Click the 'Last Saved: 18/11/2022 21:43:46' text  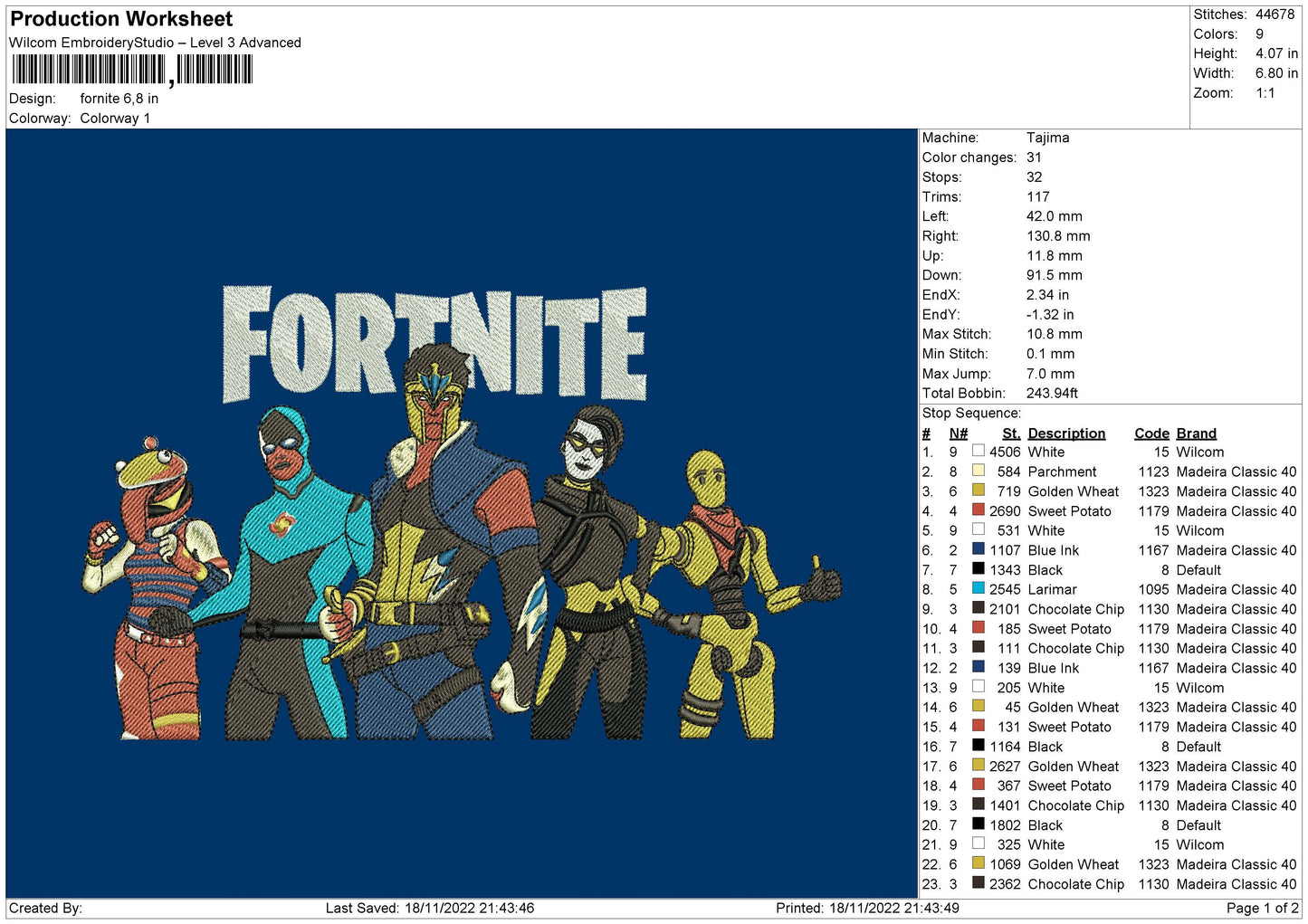[430, 908]
